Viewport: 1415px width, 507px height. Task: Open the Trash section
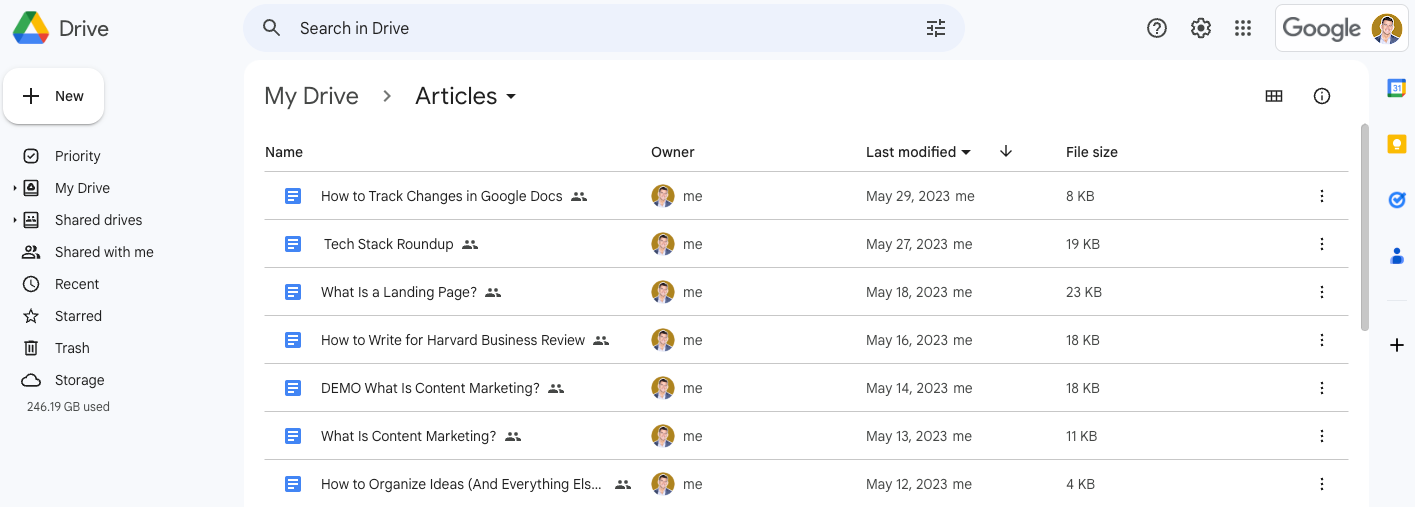click(72, 348)
